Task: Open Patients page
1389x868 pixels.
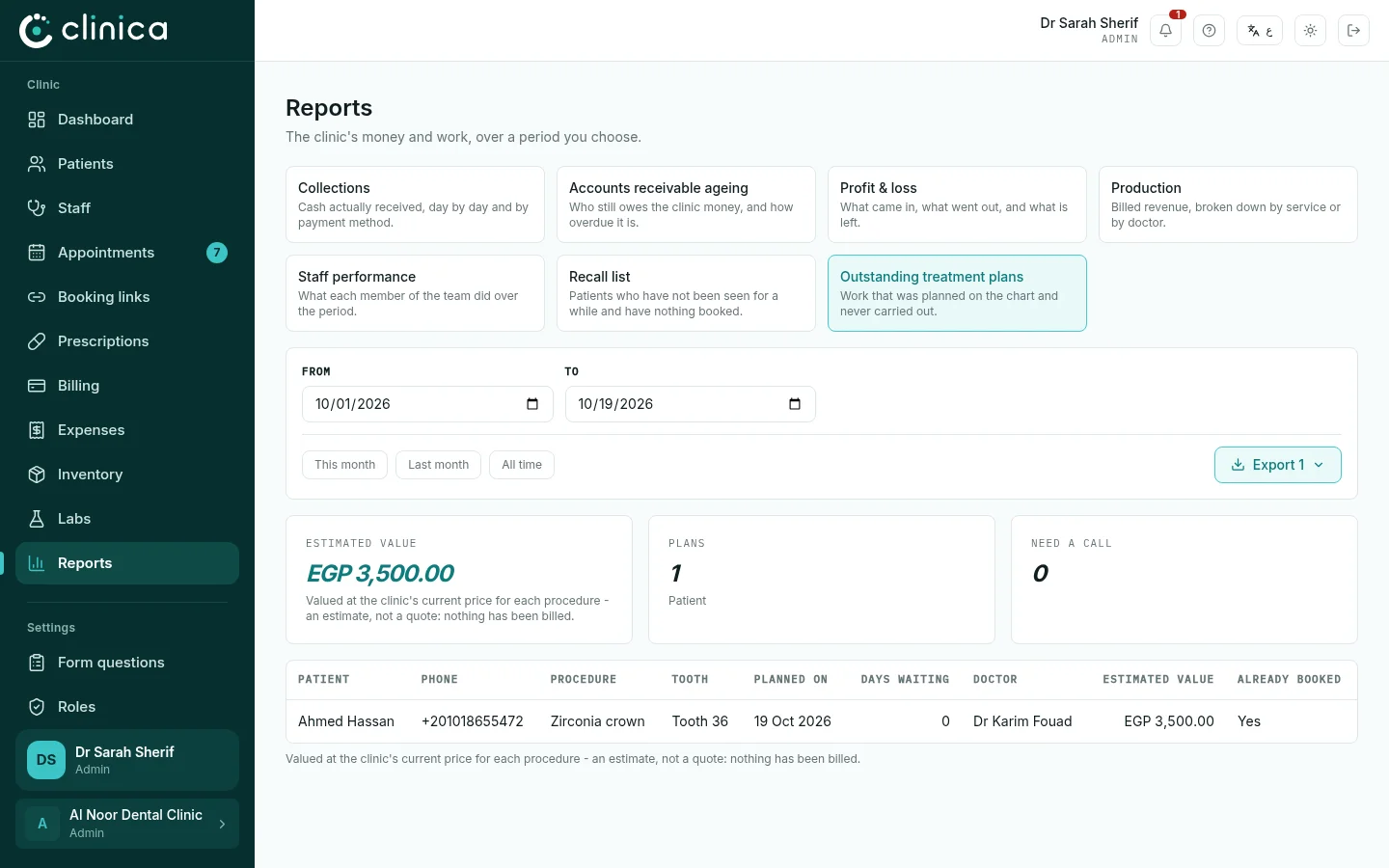Action: [x=127, y=164]
